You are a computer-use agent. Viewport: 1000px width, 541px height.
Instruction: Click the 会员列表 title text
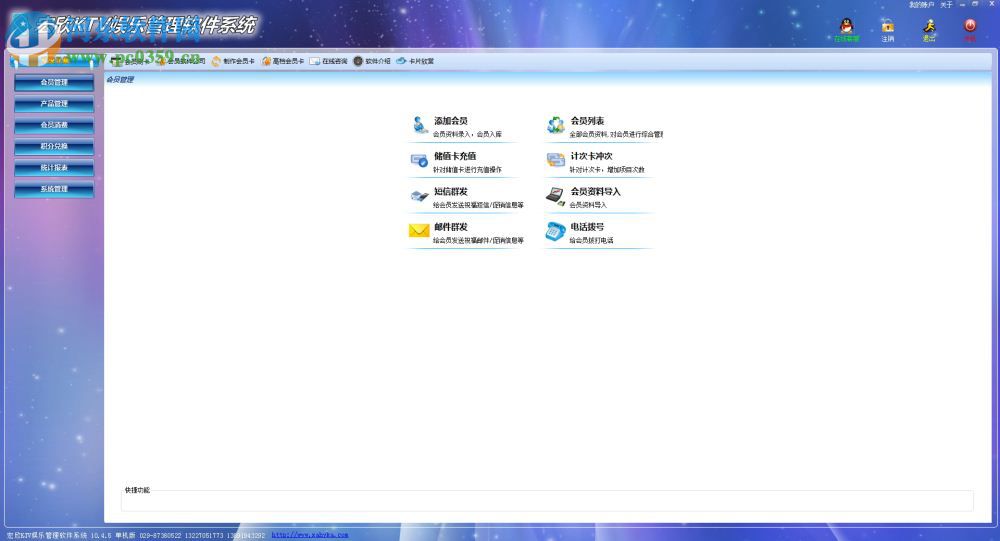point(587,121)
